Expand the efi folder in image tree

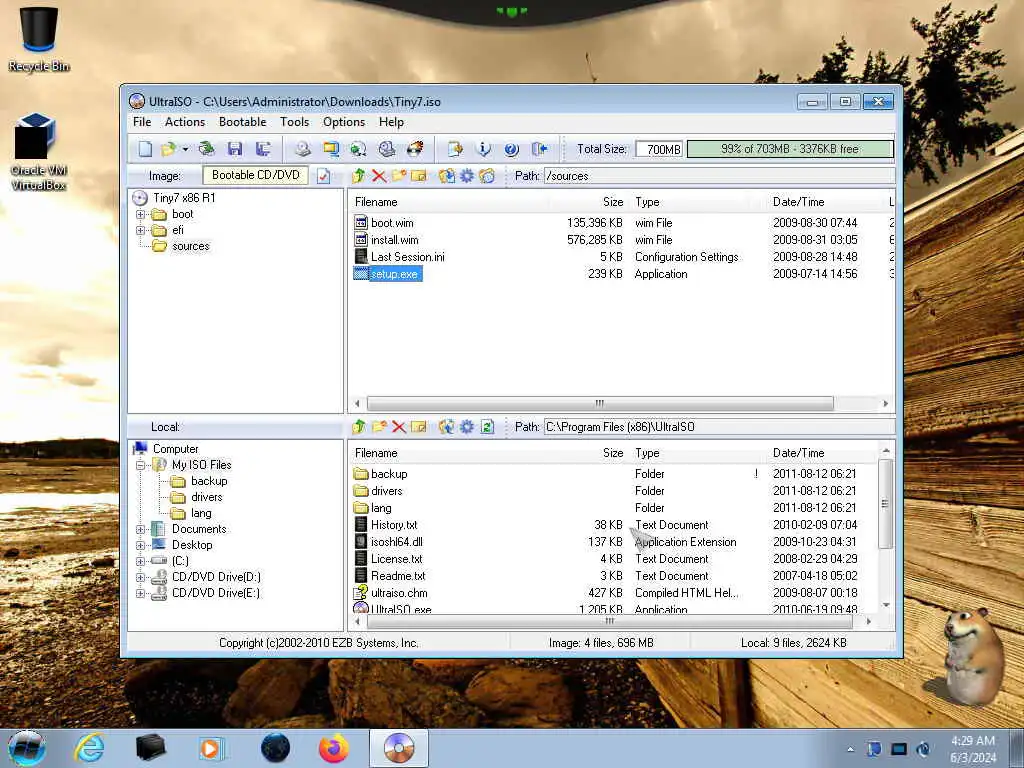pyautogui.click(x=140, y=231)
